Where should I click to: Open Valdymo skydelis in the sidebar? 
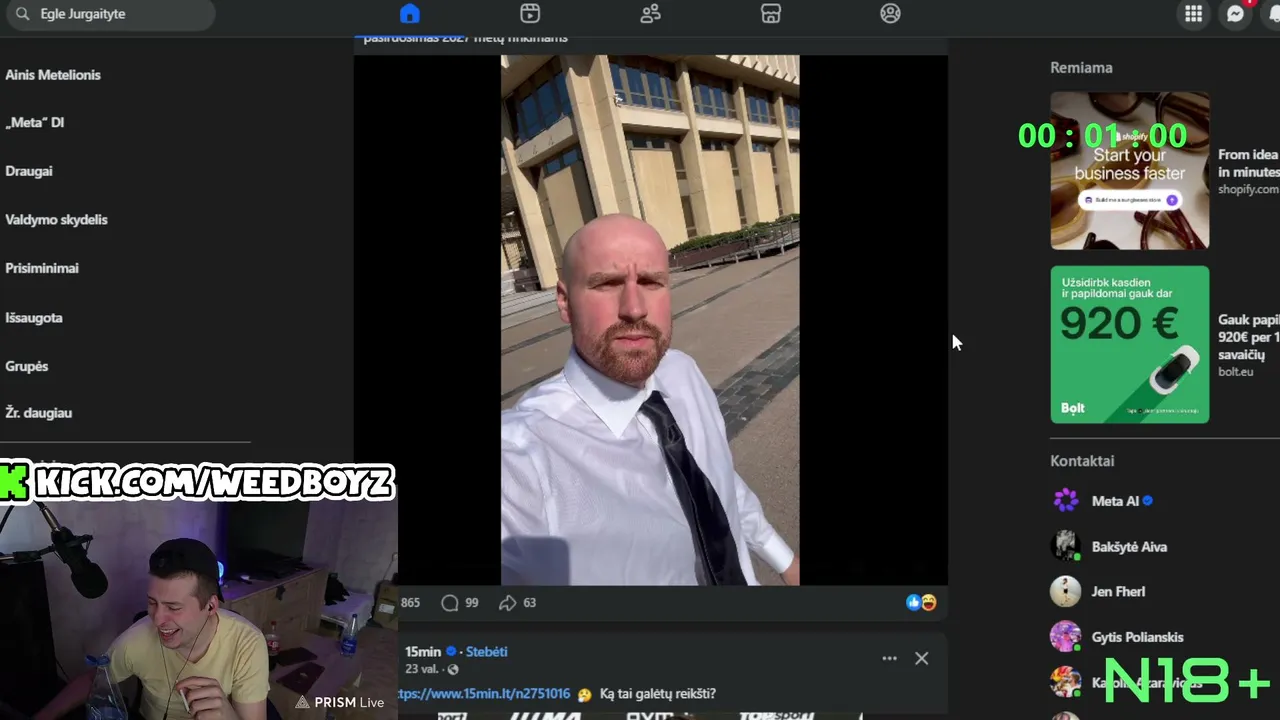(56, 220)
